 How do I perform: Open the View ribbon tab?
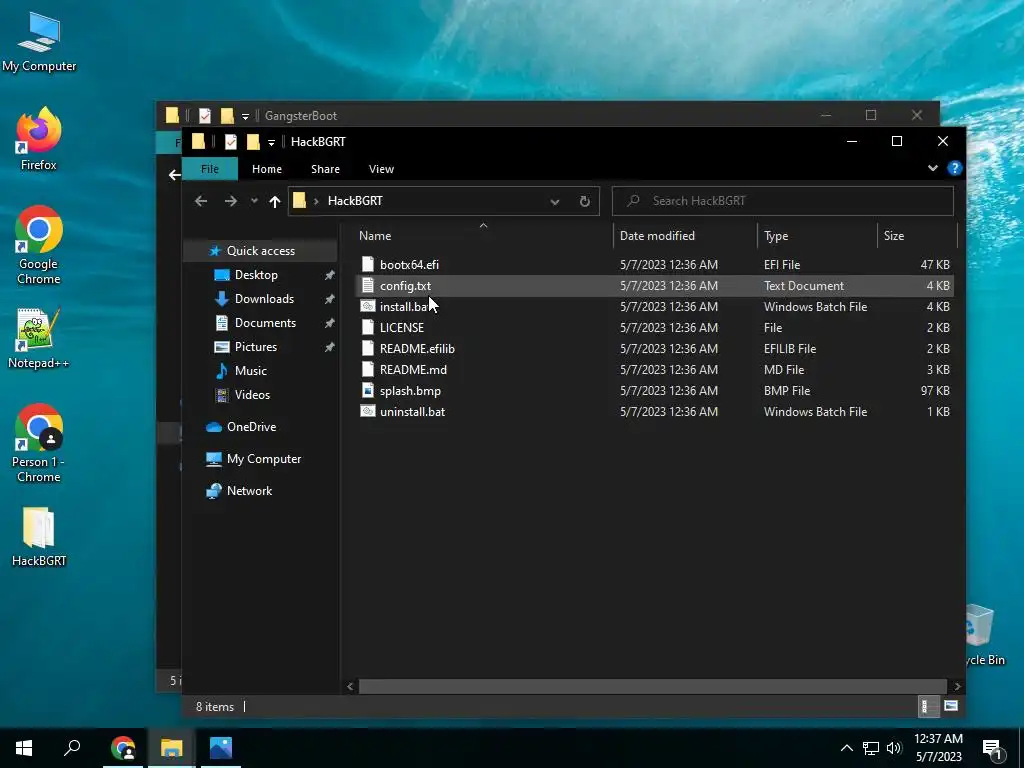[x=381, y=169]
